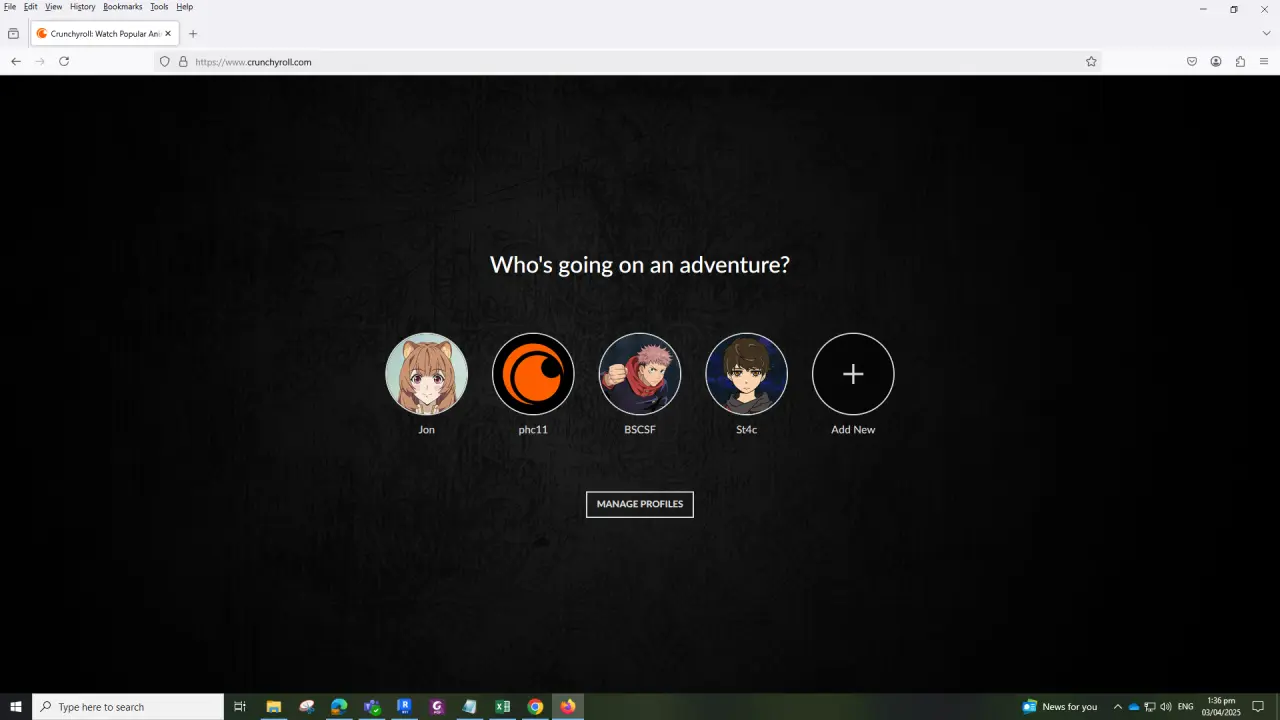Expand the list all tabs dropdown
This screenshot has height=720, width=1280.
point(1266,33)
